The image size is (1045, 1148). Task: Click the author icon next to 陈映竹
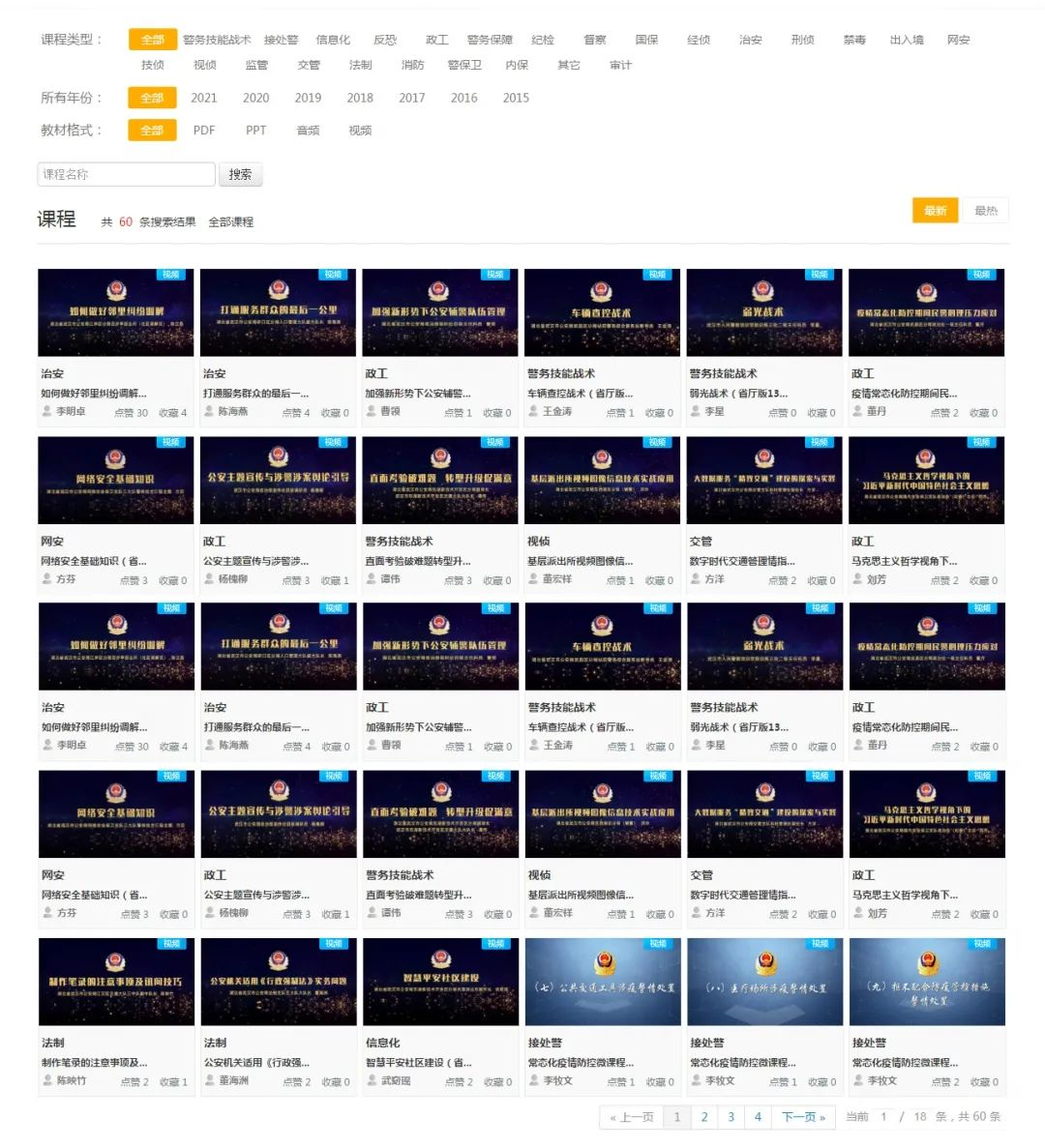click(x=47, y=1080)
